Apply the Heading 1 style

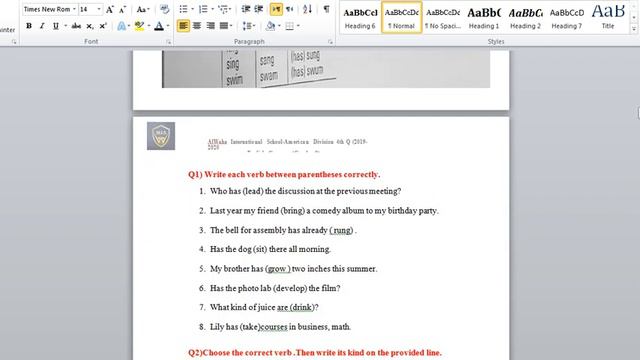click(x=484, y=18)
